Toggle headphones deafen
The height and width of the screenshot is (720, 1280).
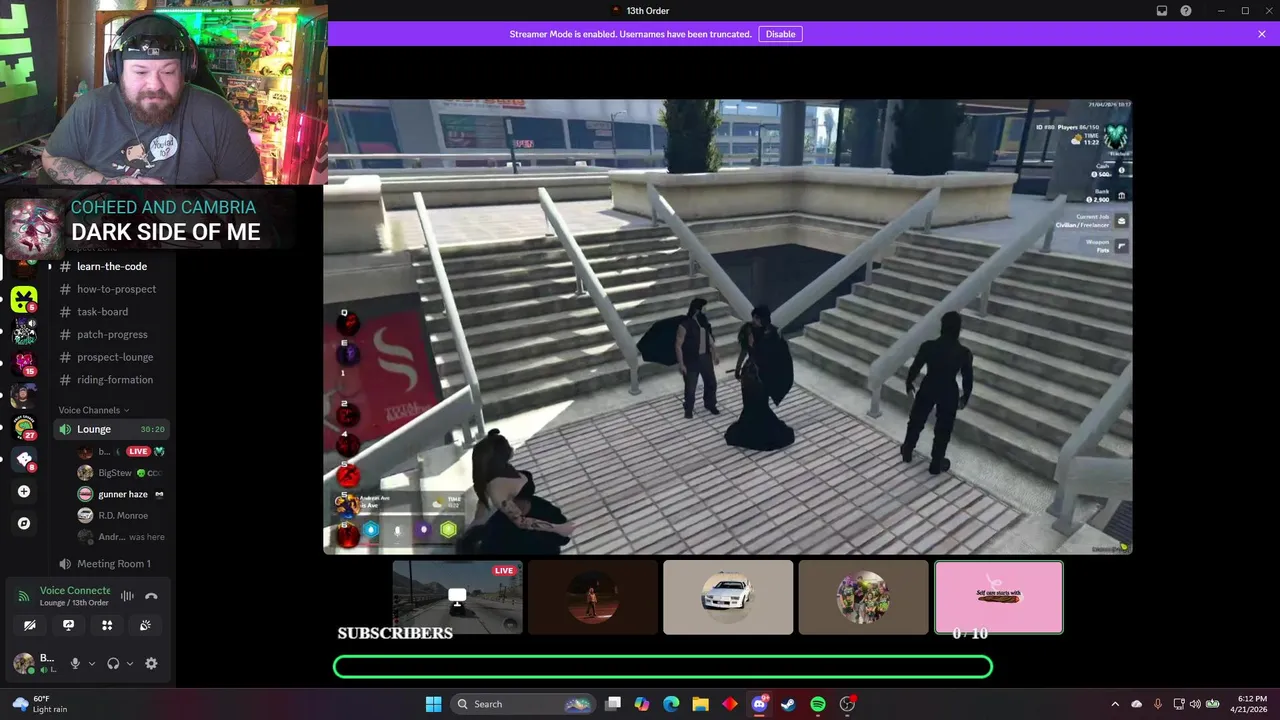click(x=113, y=663)
